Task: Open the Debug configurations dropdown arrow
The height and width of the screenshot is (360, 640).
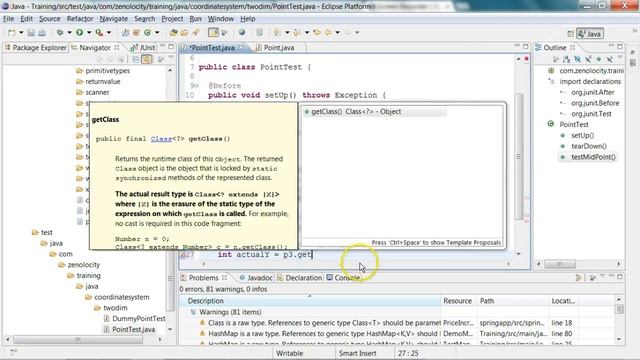Action: point(69,33)
